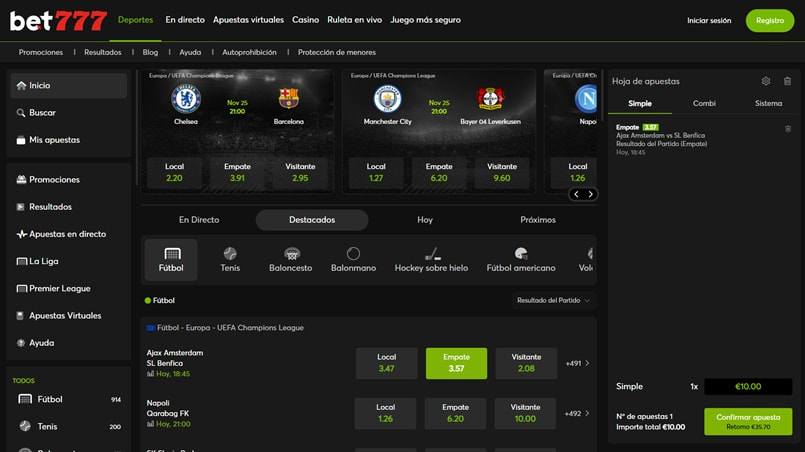Open Apuestas Virtuales sidebar item
Screen dimensions: 805x452
point(69,315)
